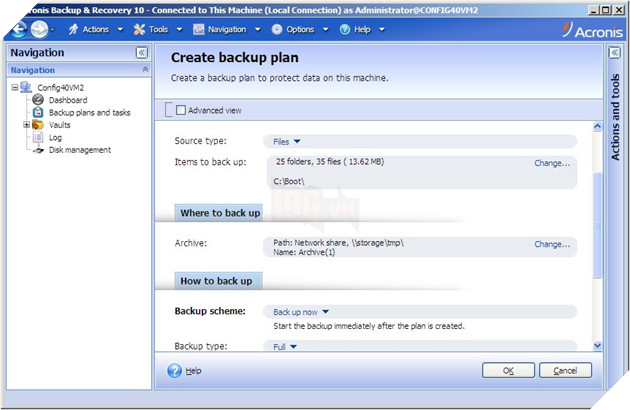Open the Source type Files dropdown
Viewport: 630px width, 410px height.
point(286,141)
